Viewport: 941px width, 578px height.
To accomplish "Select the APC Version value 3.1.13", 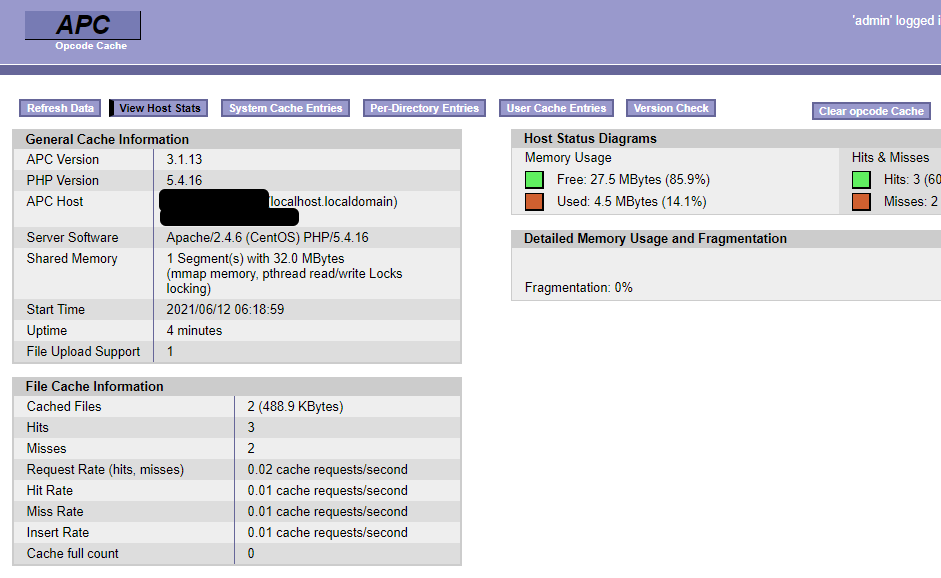I will click(184, 159).
